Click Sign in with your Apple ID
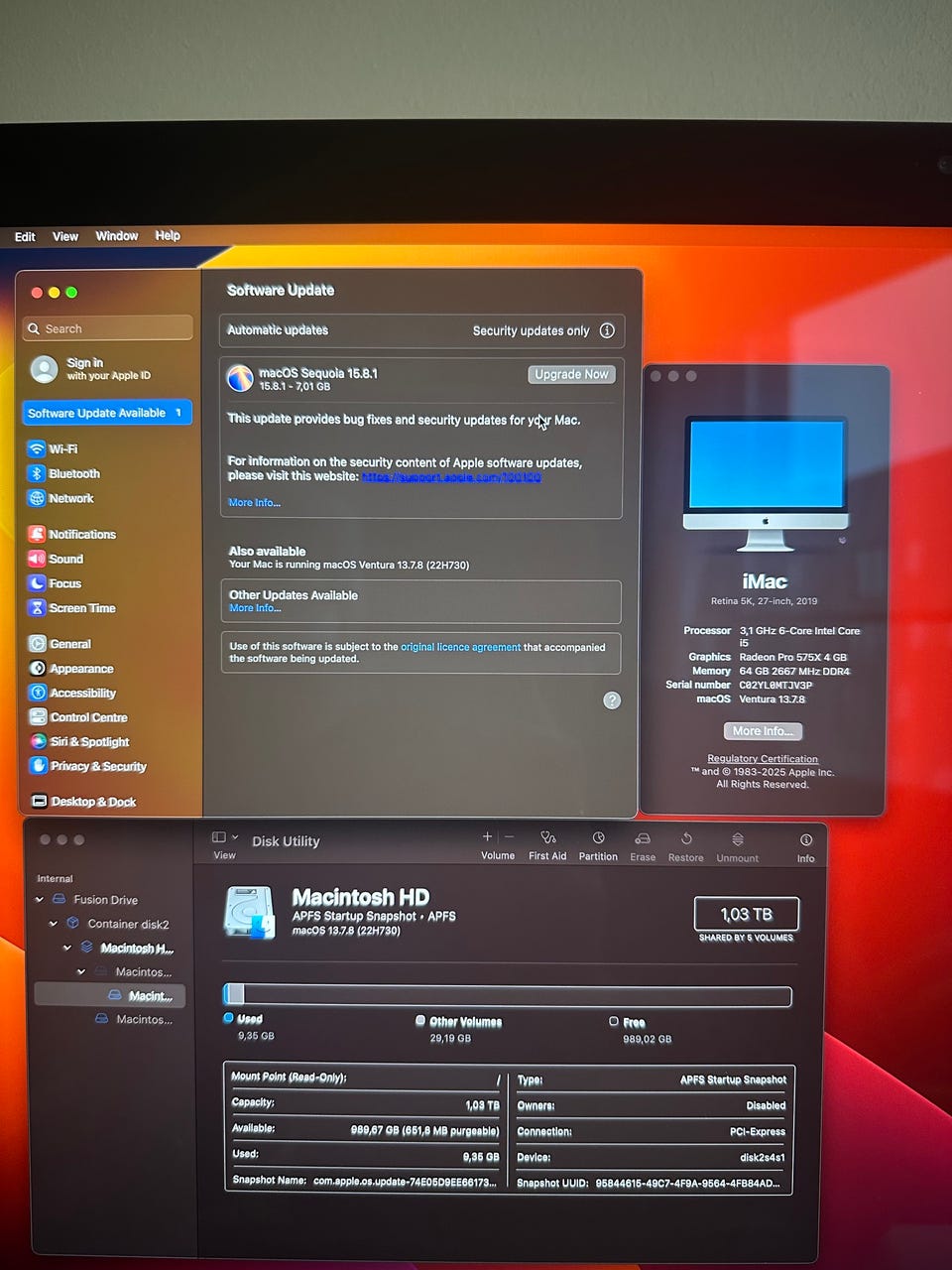The height and width of the screenshot is (1270, 952). tap(91, 369)
